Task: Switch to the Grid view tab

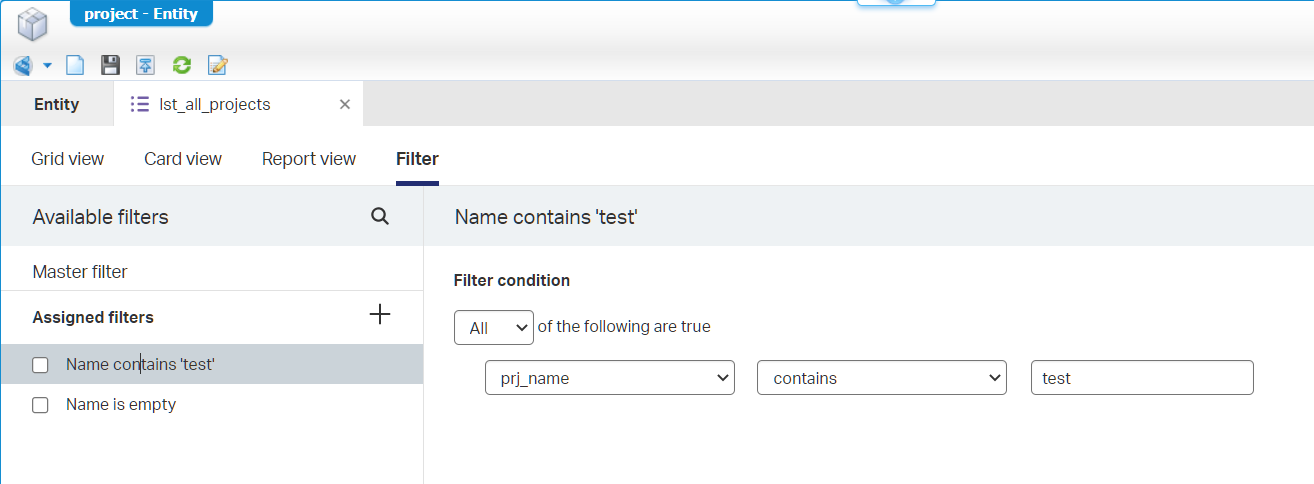Action: click(x=68, y=159)
